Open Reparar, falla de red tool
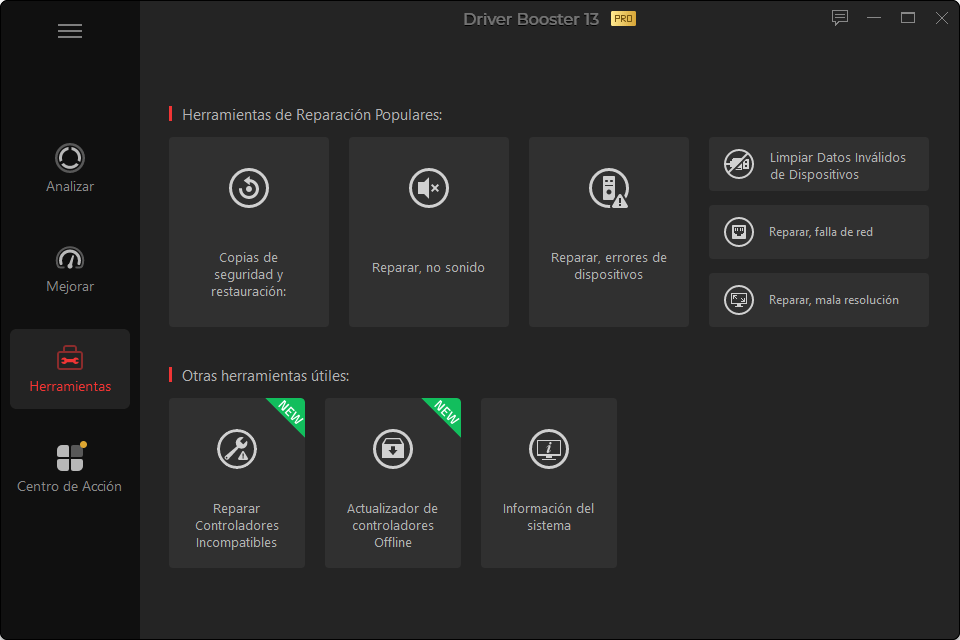Viewport: 960px width, 640px height. [x=819, y=232]
